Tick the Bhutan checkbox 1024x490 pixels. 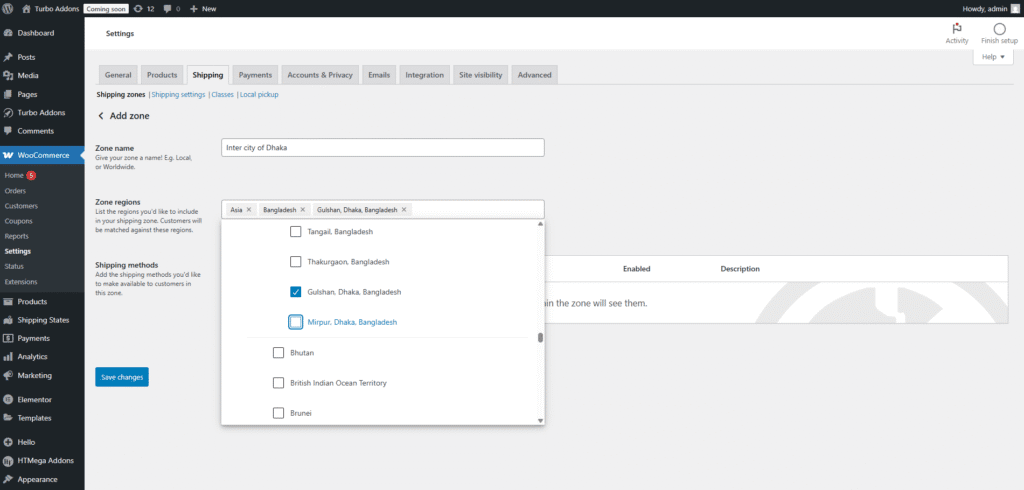278,353
